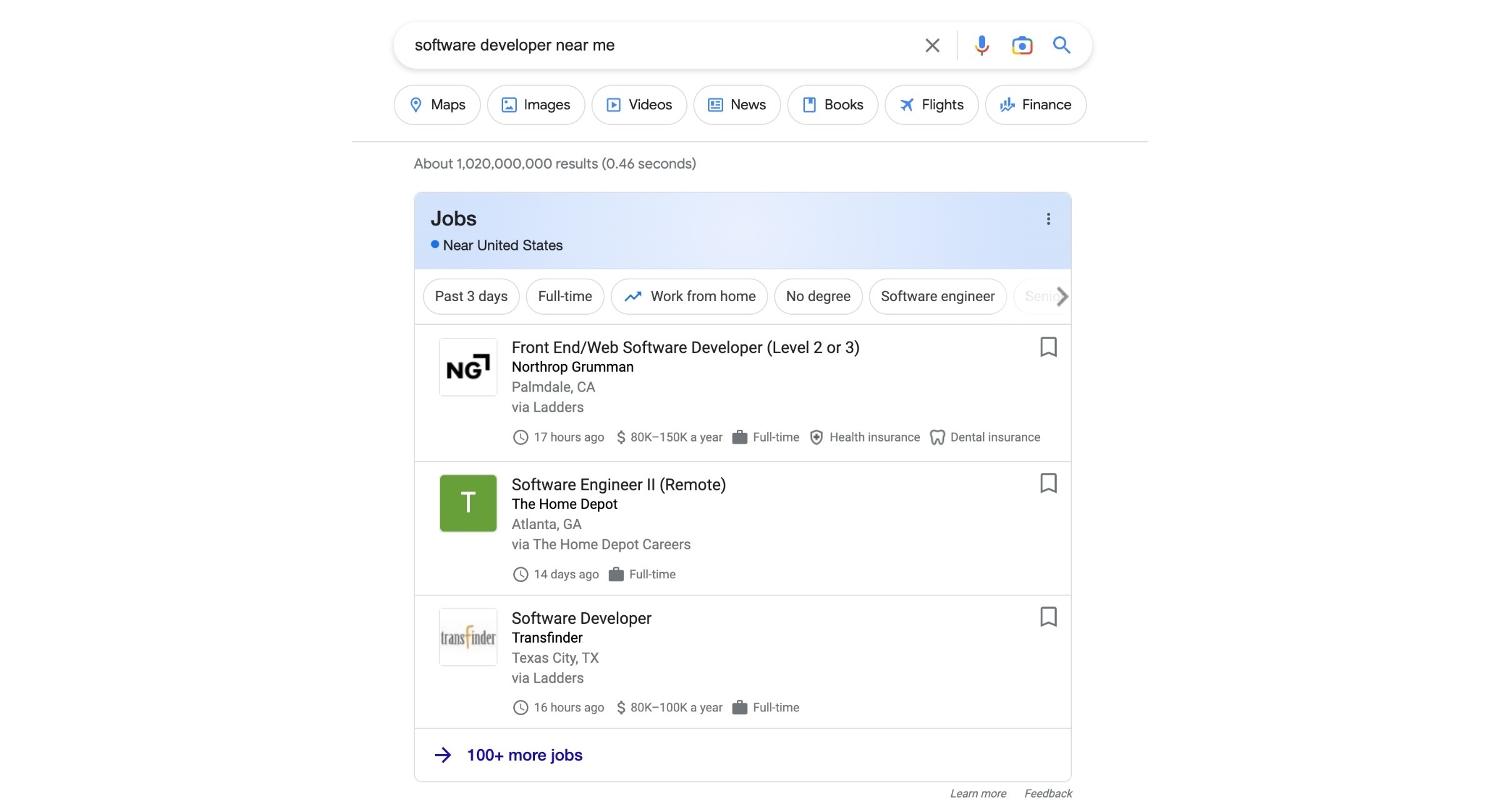
Task: Click the arrow beside 100+ more jobs
Action: 443,755
